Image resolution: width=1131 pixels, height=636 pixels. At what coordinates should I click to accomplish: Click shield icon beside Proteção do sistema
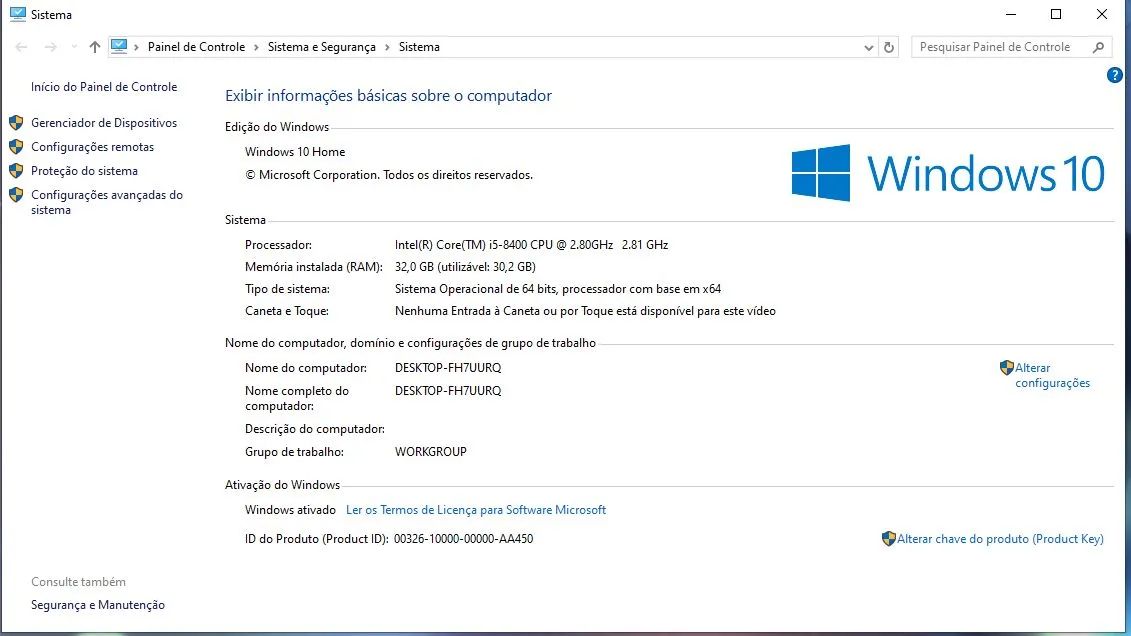pos(16,171)
